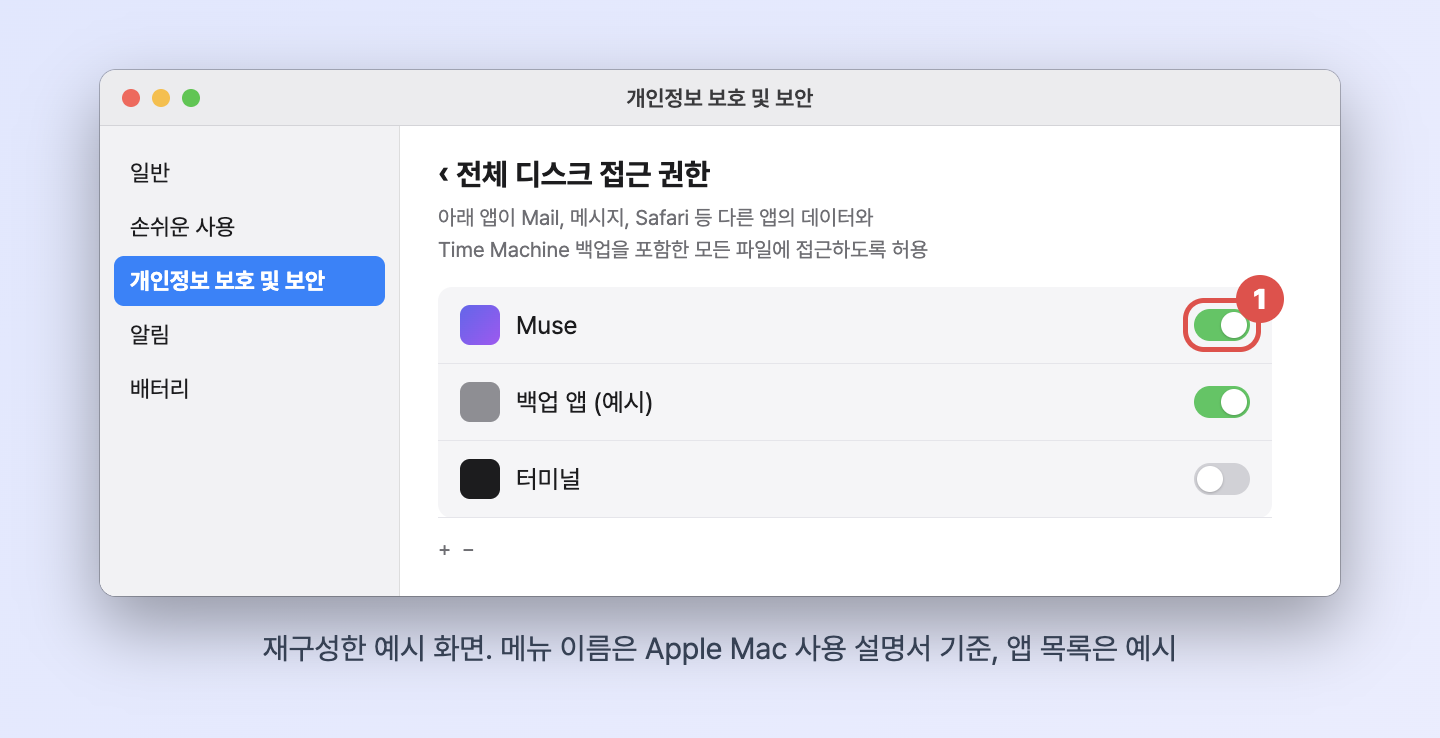
Task: Add an app with the plus button
Action: 444,550
